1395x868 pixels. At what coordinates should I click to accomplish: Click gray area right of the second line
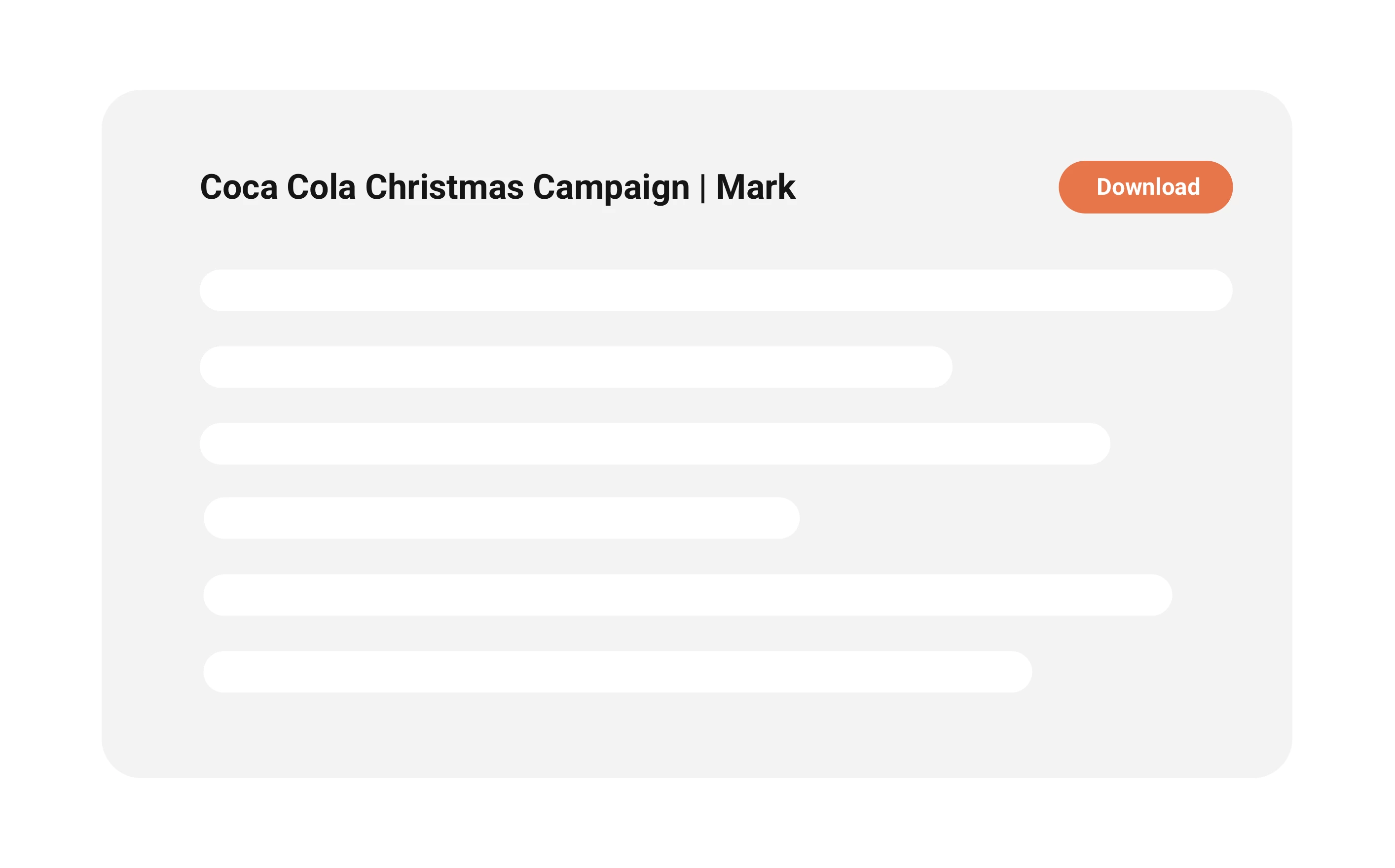[1091, 367]
